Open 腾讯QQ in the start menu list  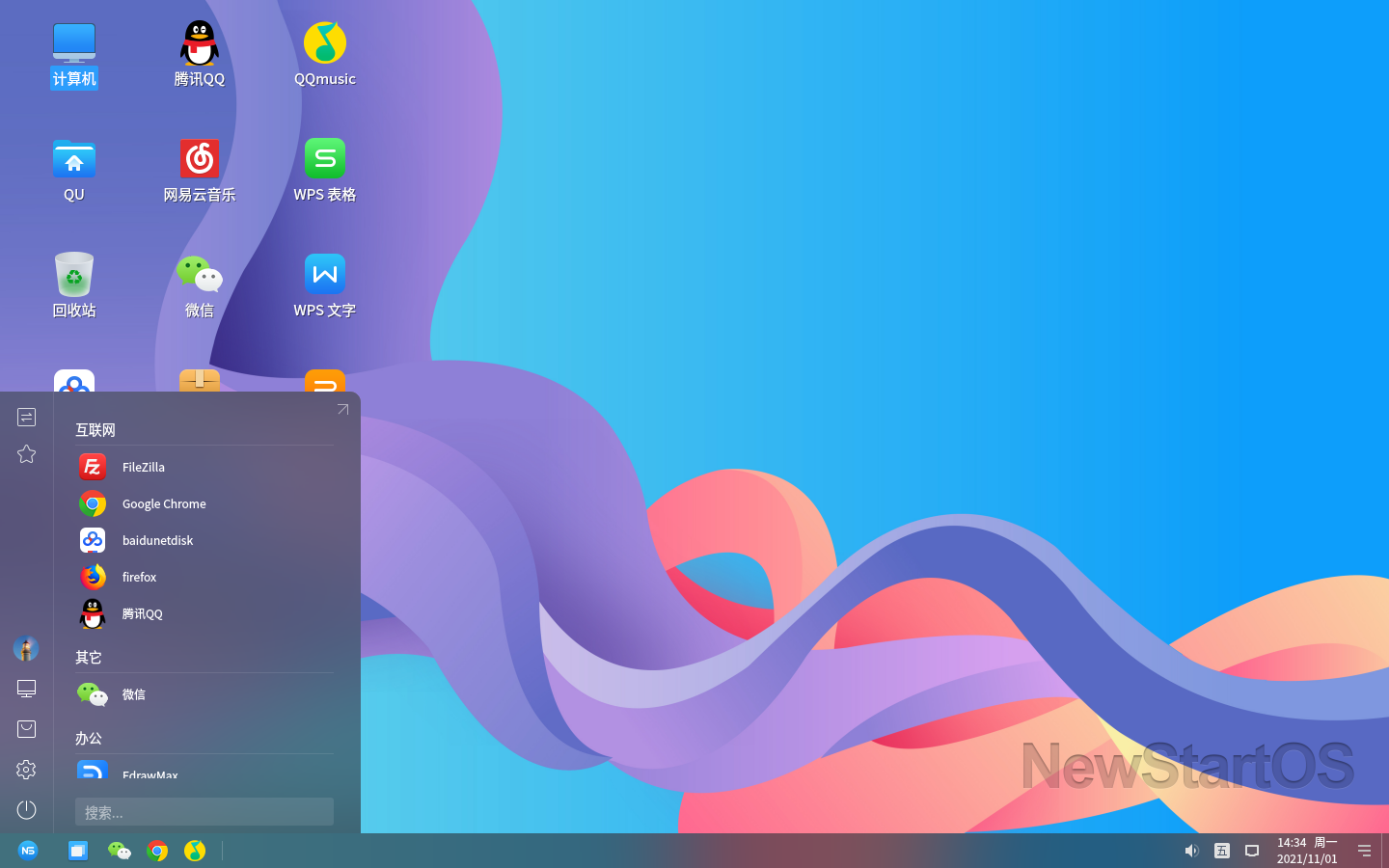click(204, 613)
